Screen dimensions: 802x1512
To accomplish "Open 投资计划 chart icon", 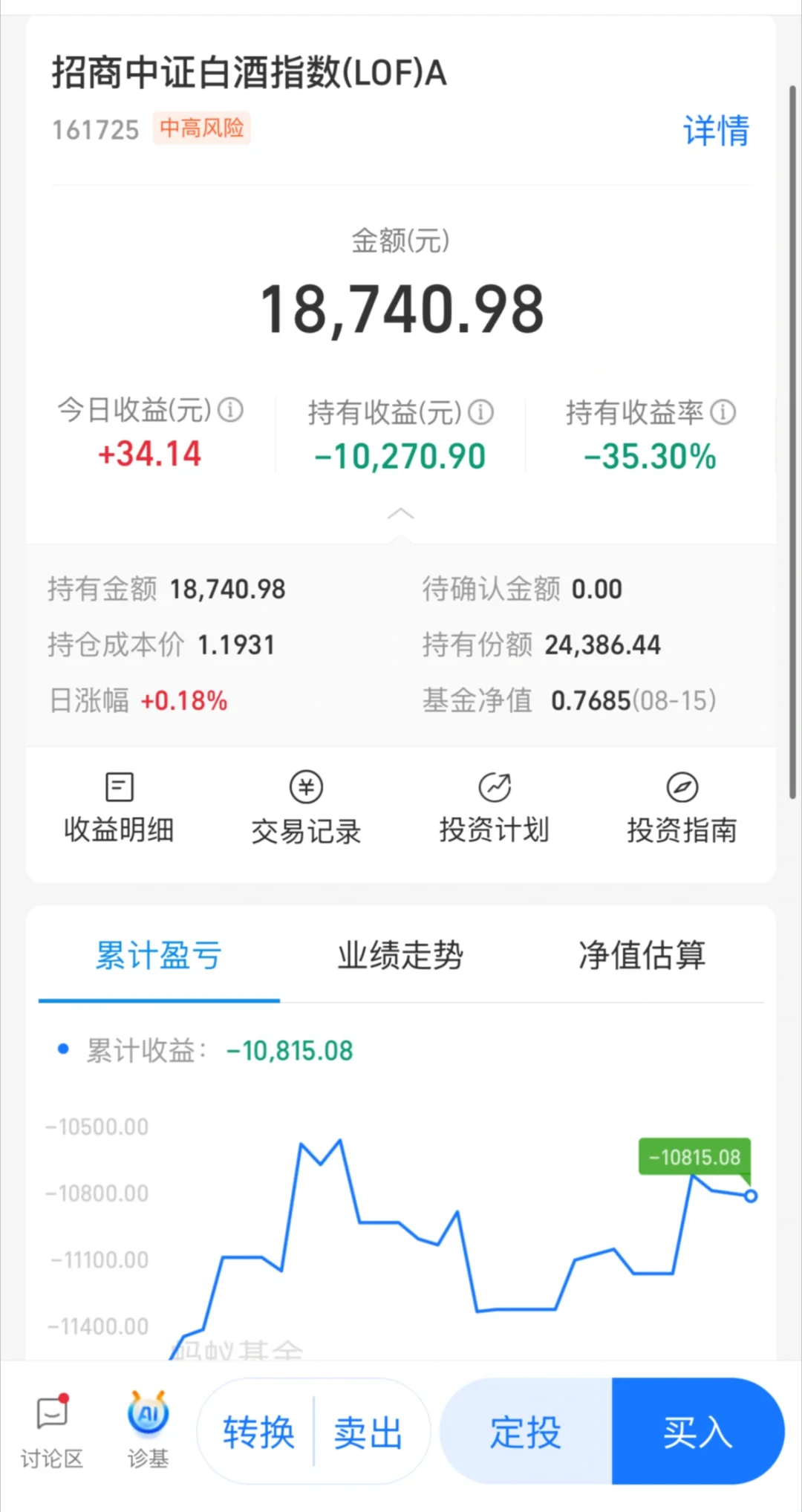I will [495, 787].
